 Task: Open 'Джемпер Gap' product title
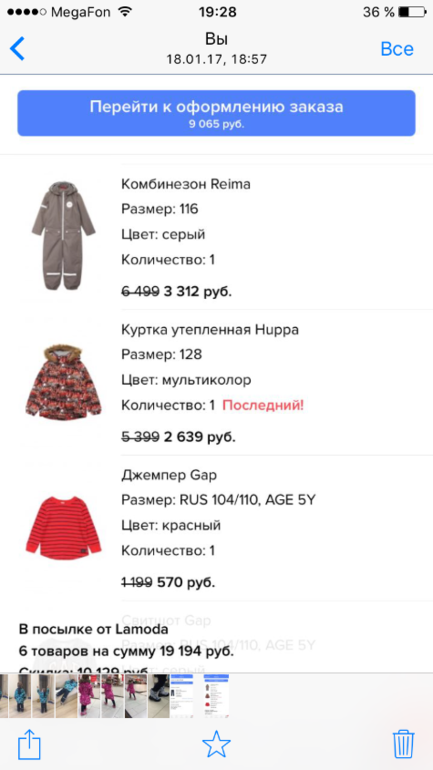(168, 475)
